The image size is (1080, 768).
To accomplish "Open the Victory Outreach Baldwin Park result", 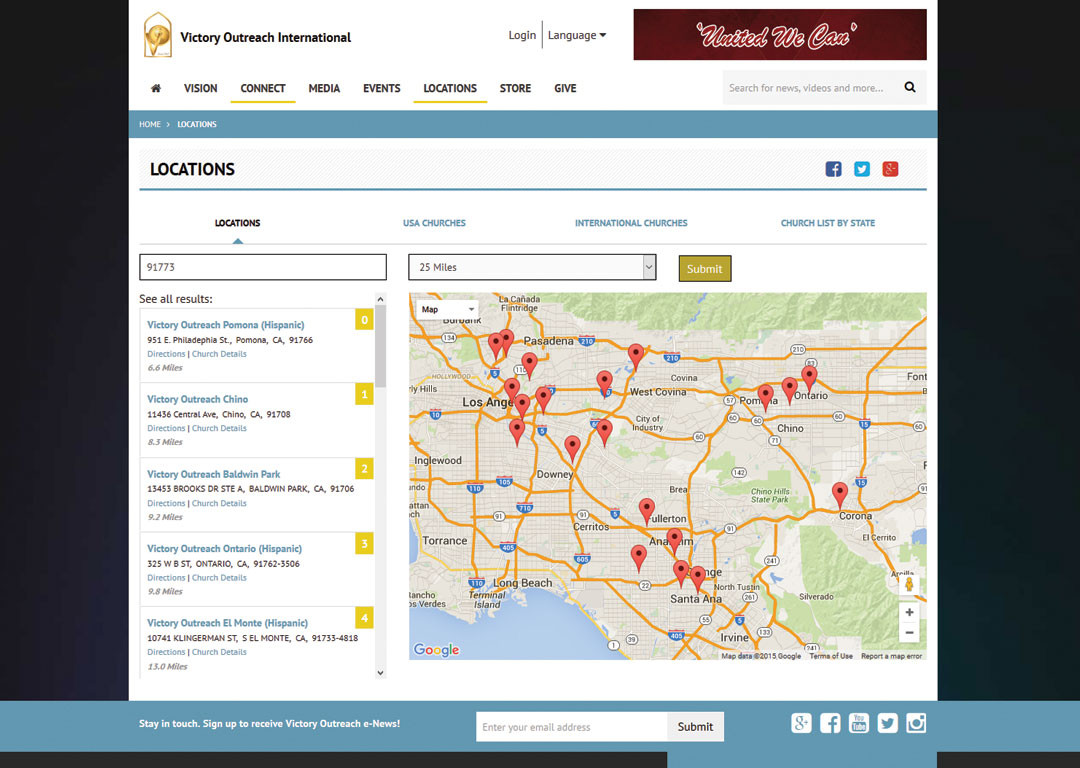I will click(214, 474).
